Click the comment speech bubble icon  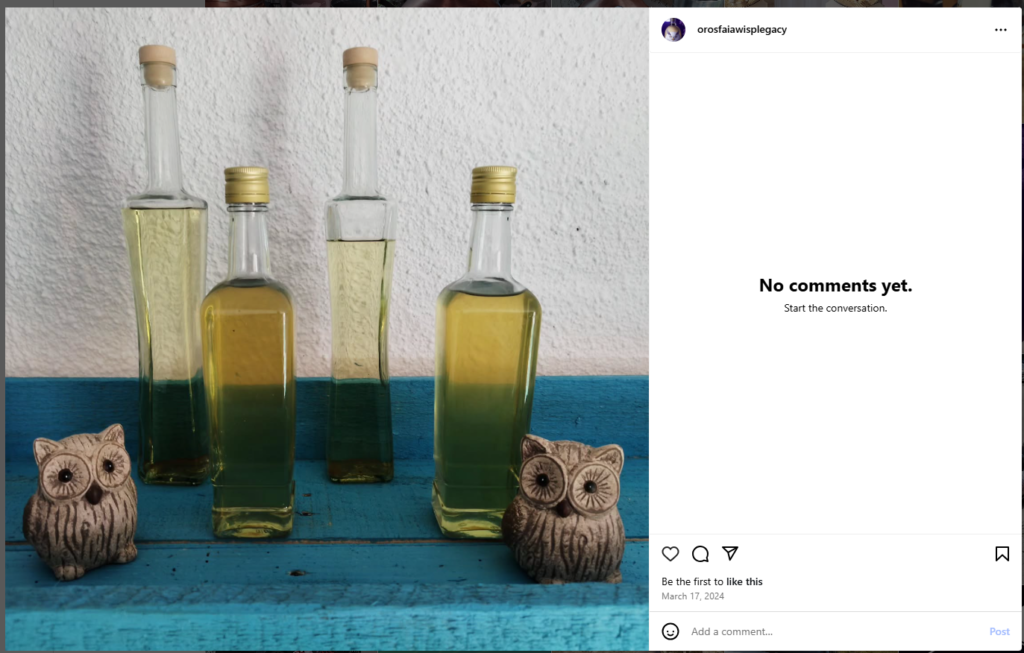[x=700, y=554]
